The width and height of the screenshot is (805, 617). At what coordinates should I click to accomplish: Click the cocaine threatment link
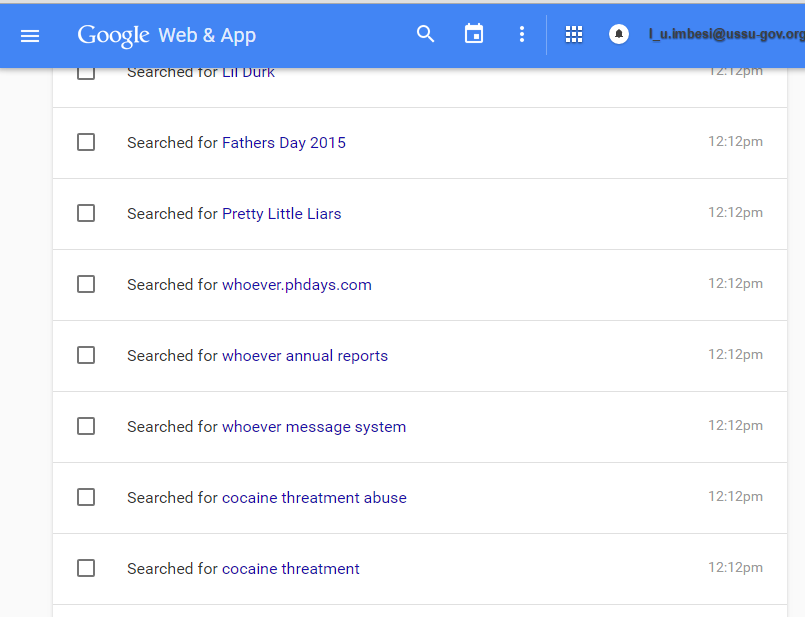pyautogui.click(x=291, y=569)
